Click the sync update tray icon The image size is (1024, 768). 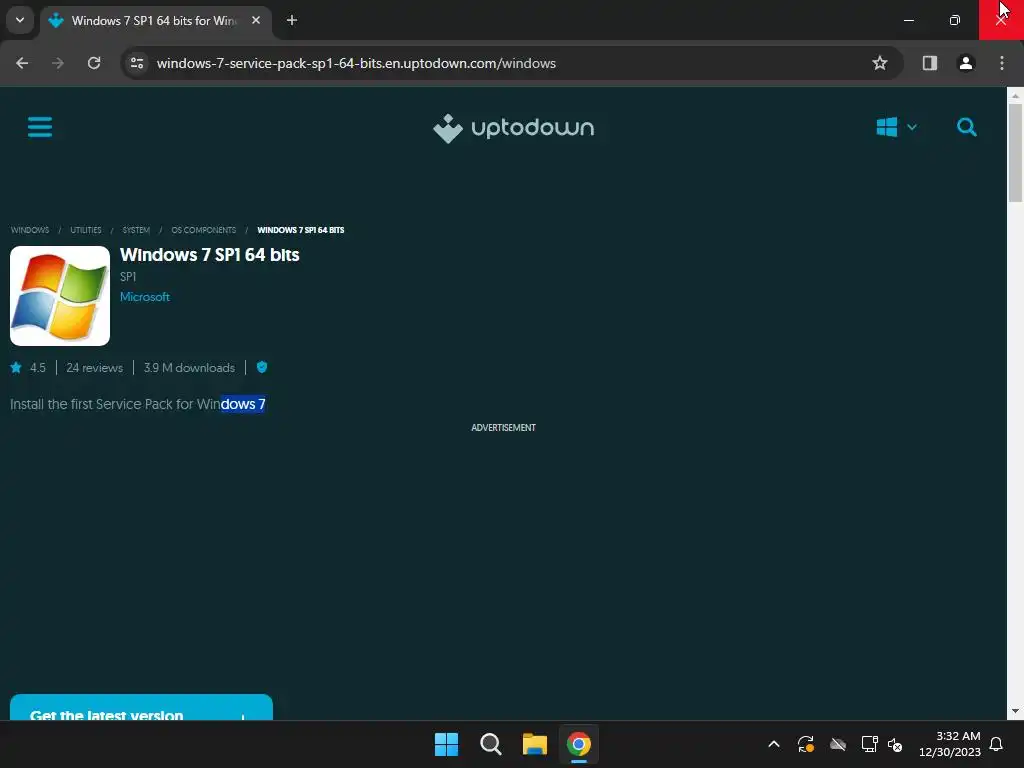pyautogui.click(x=806, y=744)
